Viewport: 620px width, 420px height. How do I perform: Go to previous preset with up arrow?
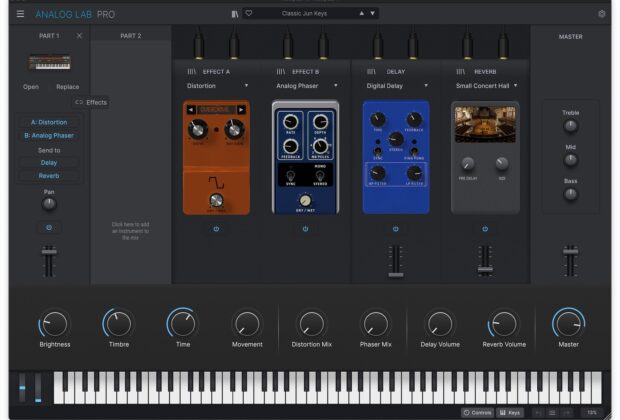(x=361, y=13)
